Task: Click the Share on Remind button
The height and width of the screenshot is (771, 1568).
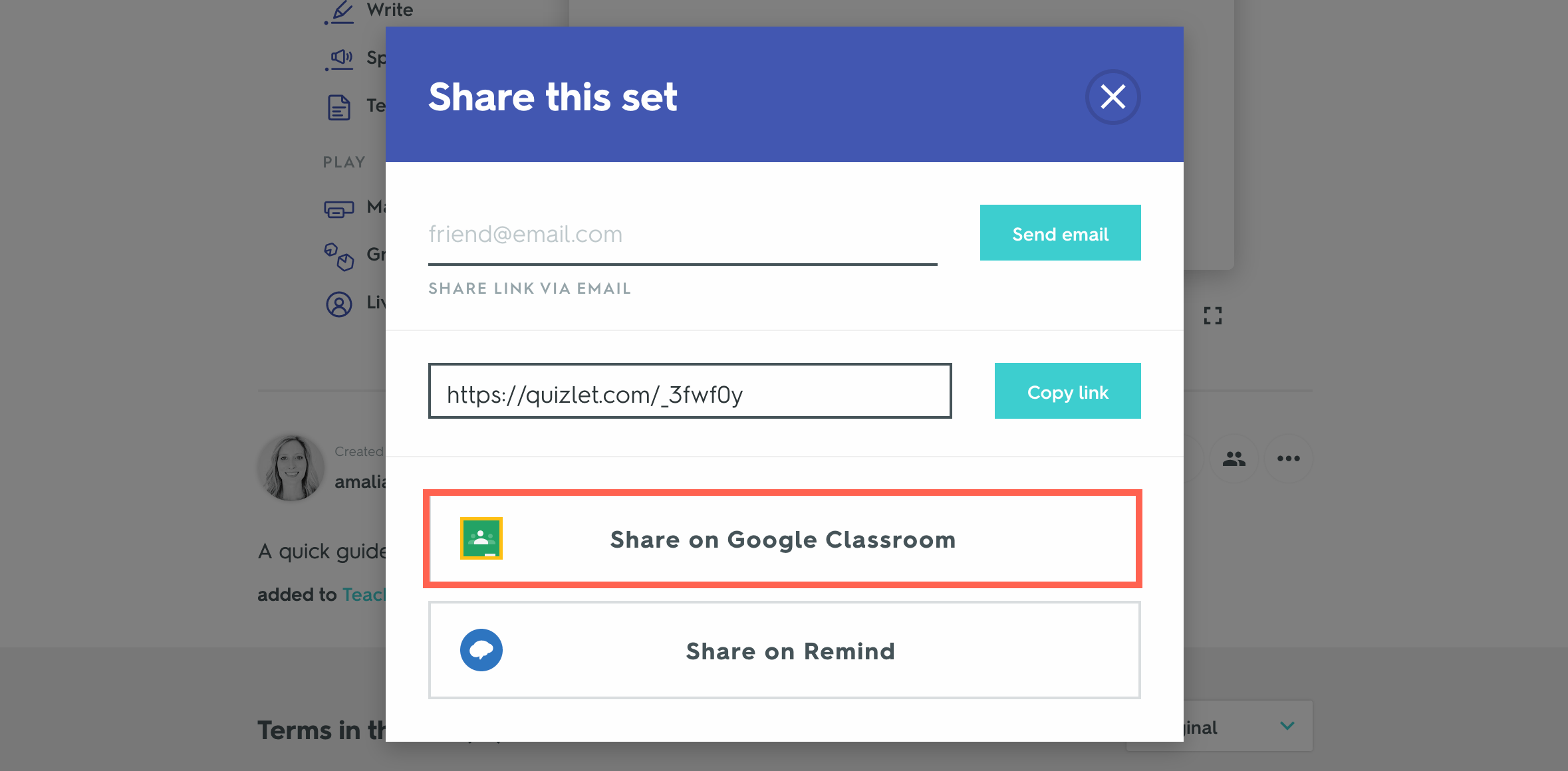Action: tap(785, 651)
